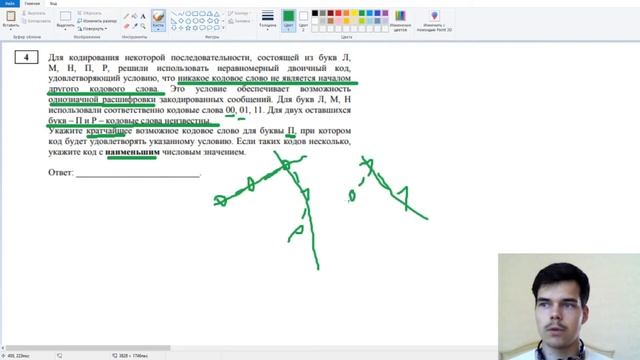Choose the Right triangle shape

click(174, 21)
